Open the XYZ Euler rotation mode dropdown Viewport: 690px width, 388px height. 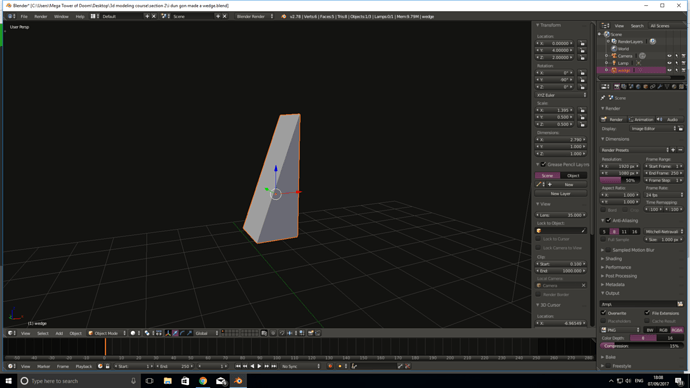point(561,95)
